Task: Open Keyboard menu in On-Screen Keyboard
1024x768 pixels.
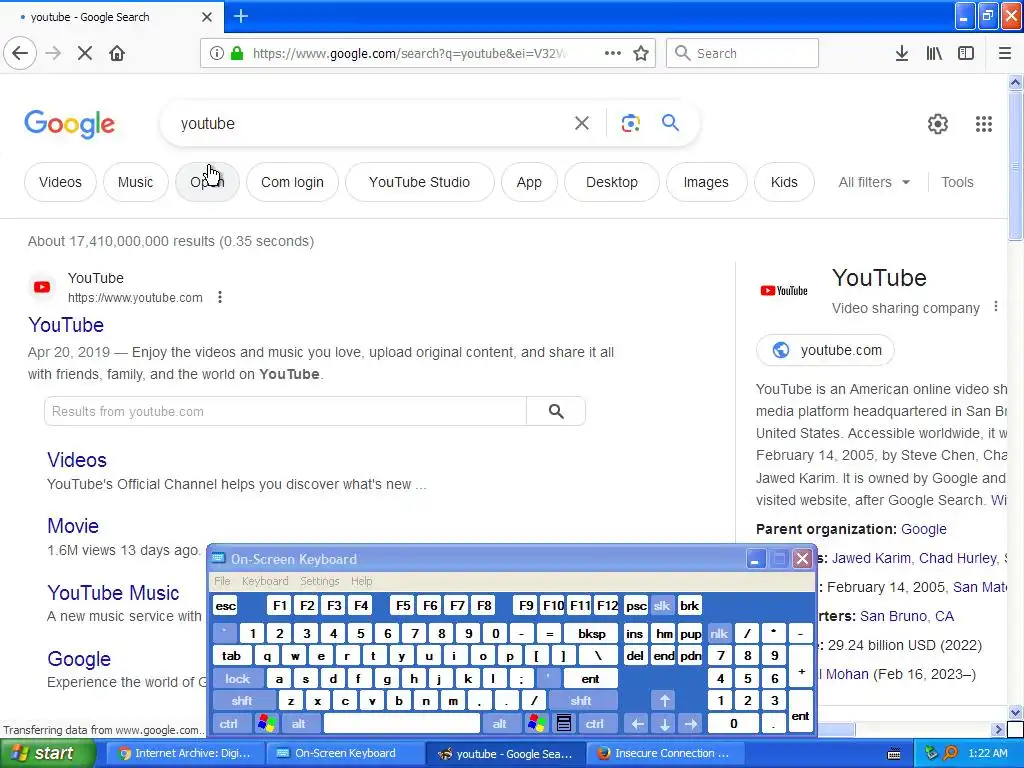Action: point(264,581)
